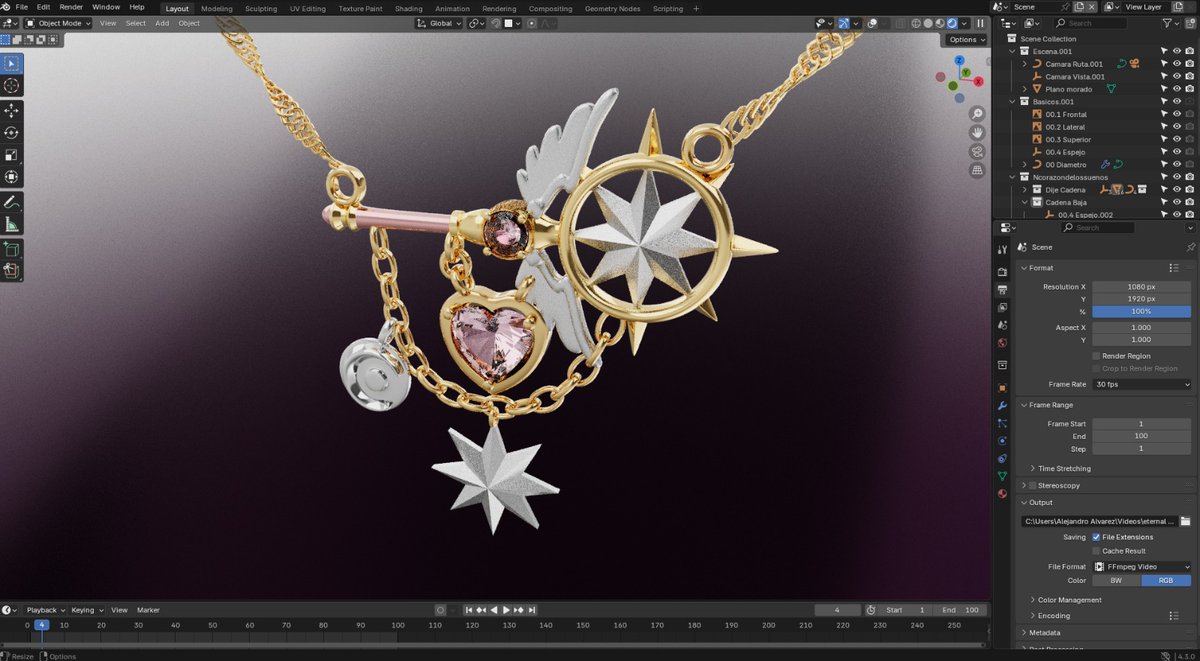
Task: Select BW color mode
Action: pos(1117,580)
